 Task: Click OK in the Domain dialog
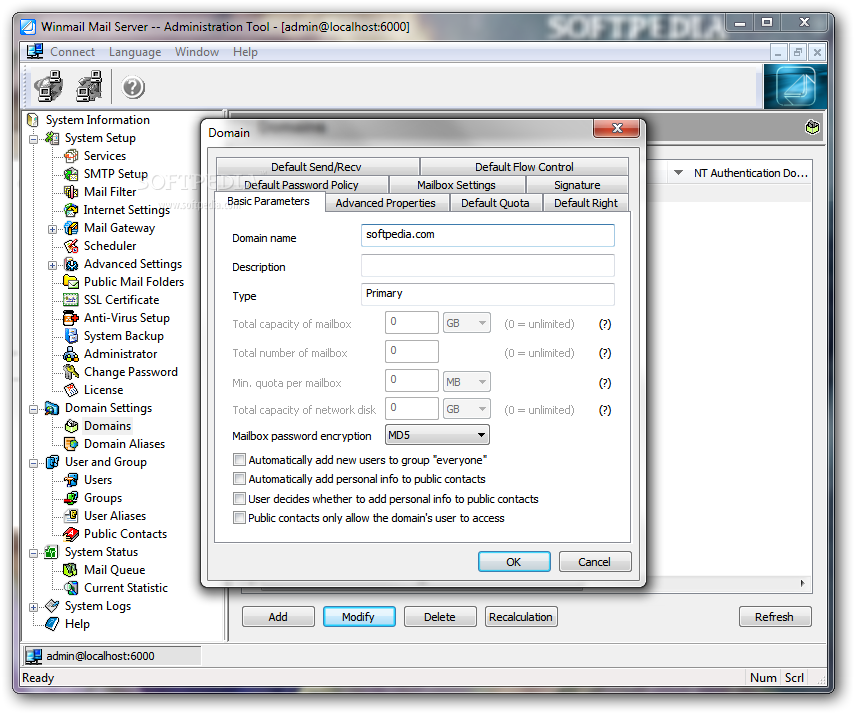[x=514, y=562]
